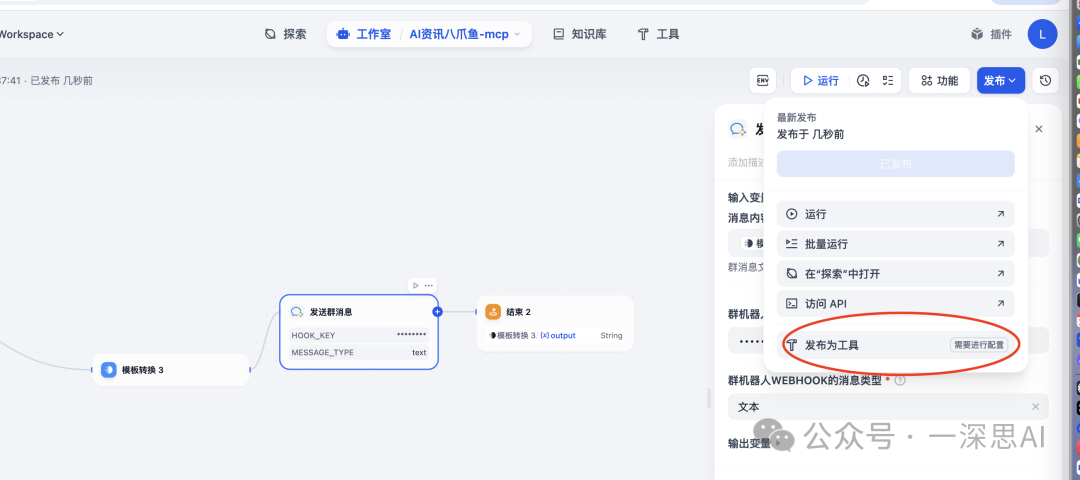Click the 模板转换 3 node icon
Image resolution: width=1080 pixels, height=480 pixels.
pos(109,370)
